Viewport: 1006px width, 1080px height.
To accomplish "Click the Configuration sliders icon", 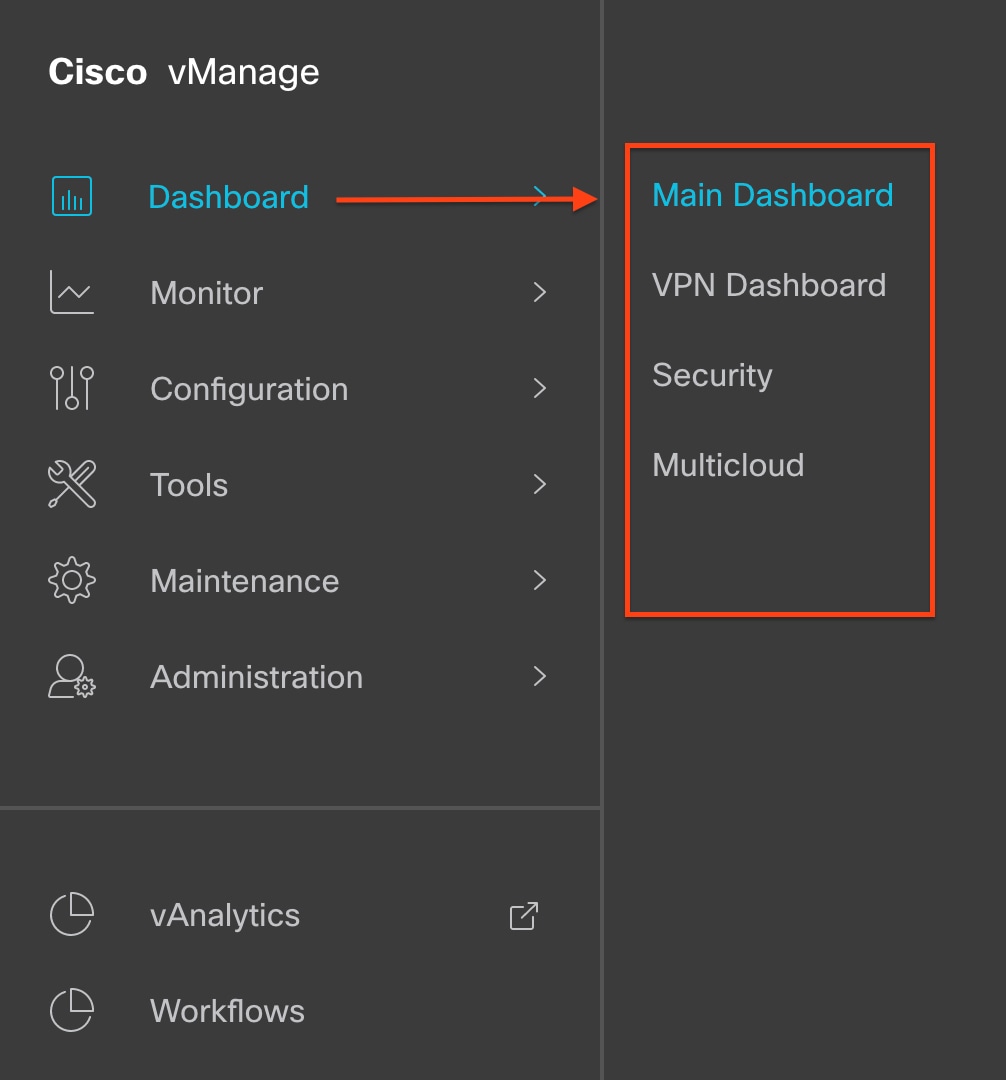I will 72,388.
